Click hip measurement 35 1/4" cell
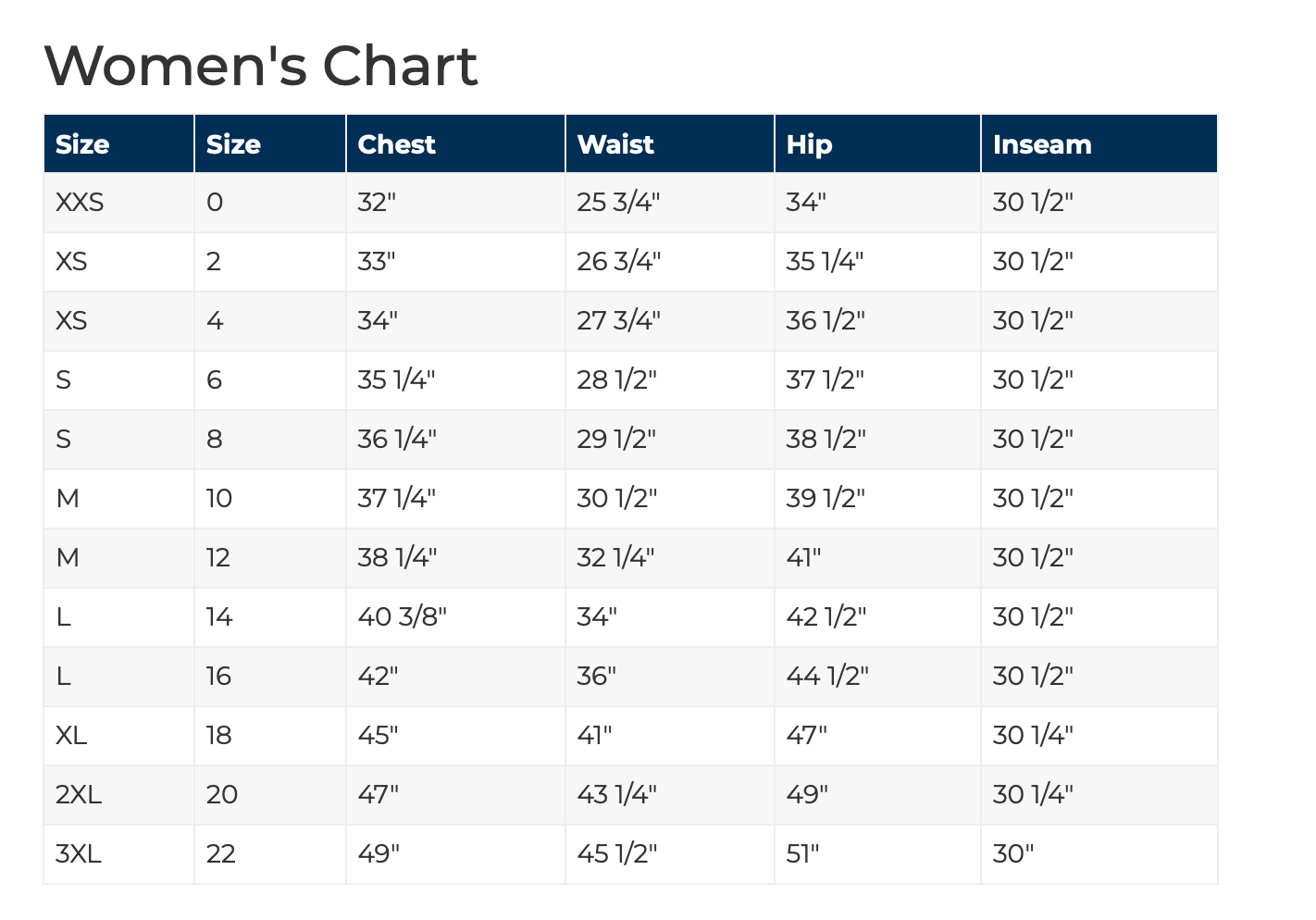This screenshot has width=1316, height=920. [x=824, y=262]
